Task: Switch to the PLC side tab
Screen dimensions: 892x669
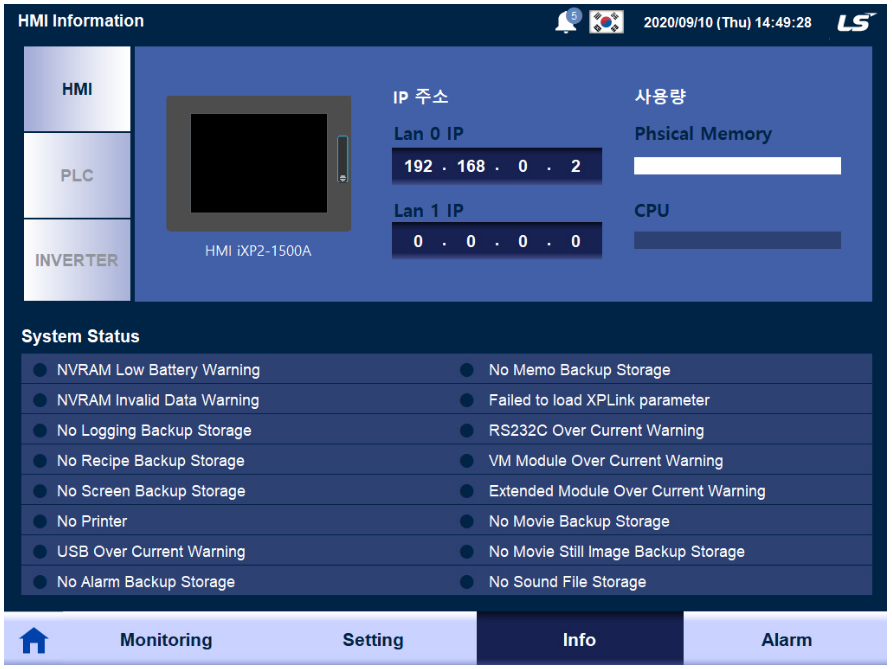Action: click(77, 175)
